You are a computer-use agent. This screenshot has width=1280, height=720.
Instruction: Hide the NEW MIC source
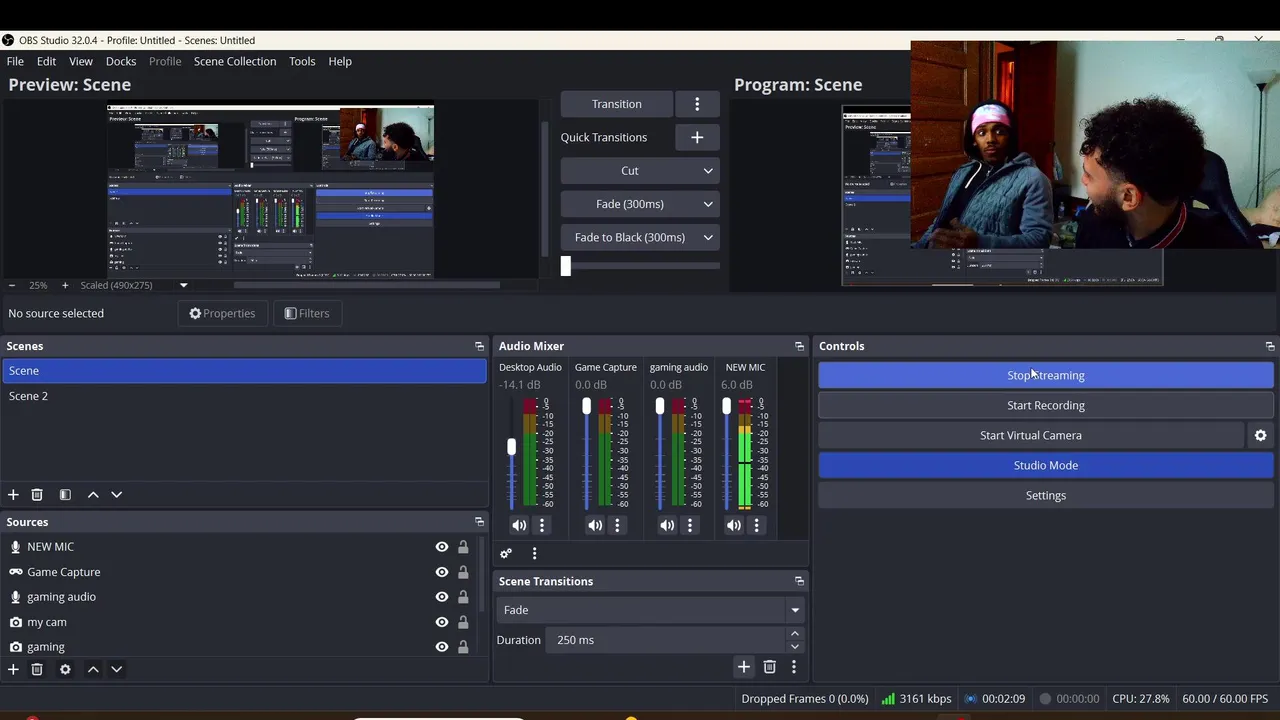pos(441,547)
